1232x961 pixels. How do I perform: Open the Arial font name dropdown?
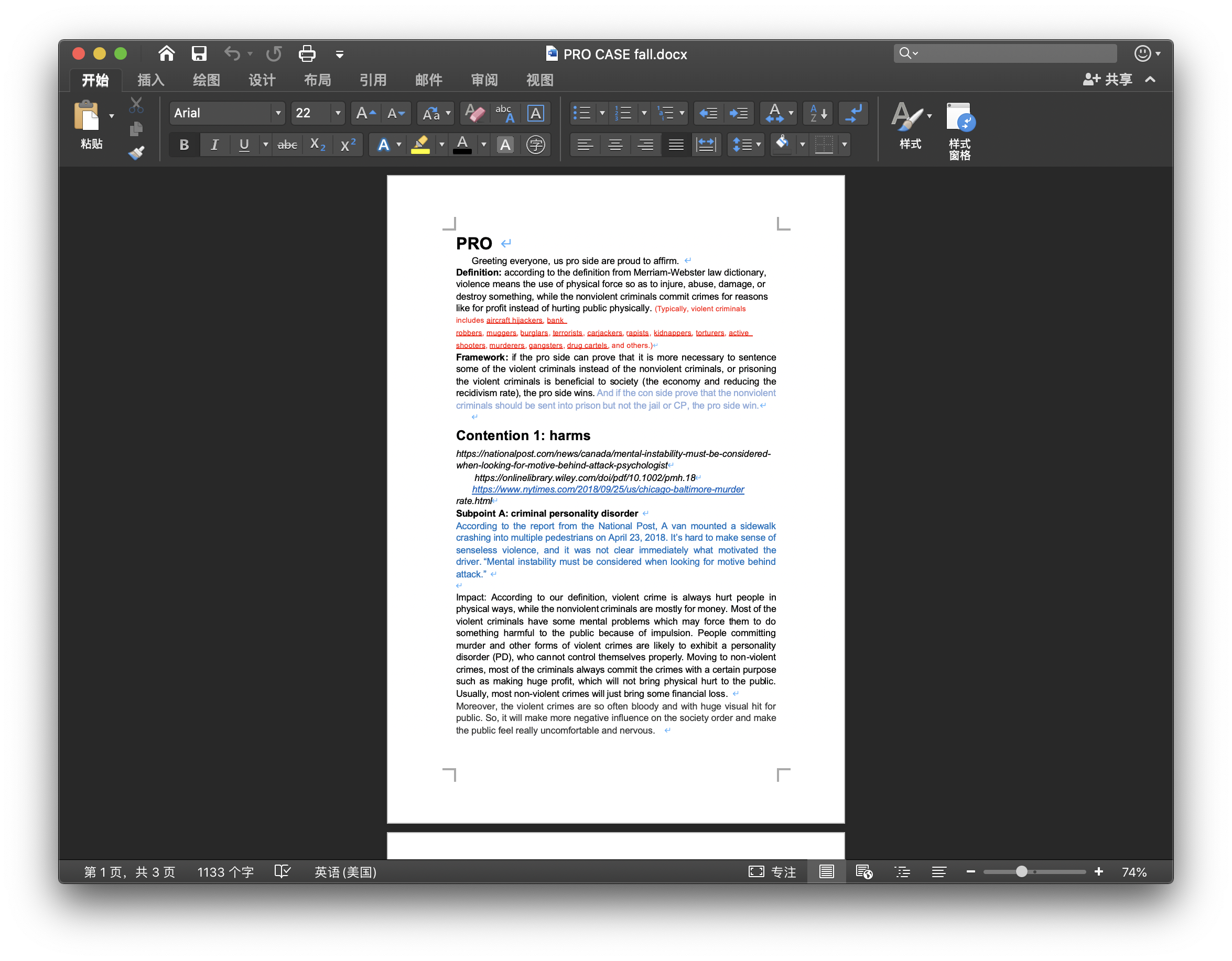coord(277,113)
